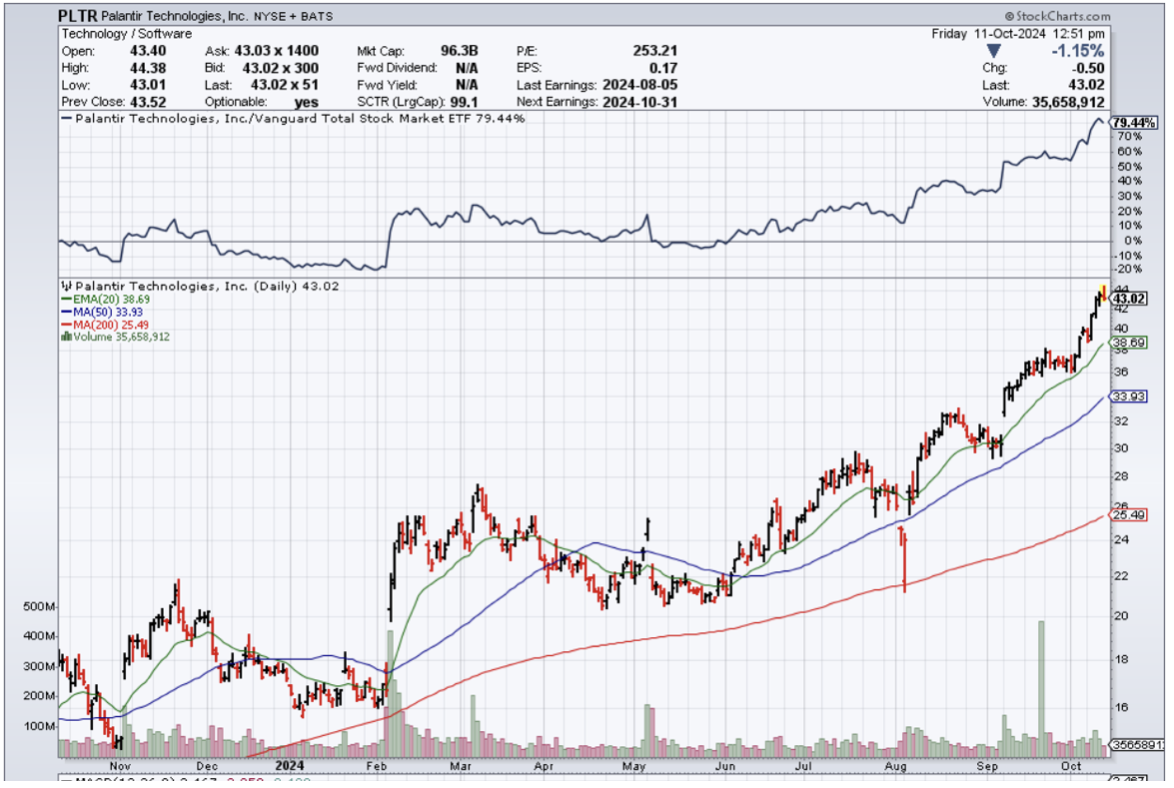Click the 38.69 EMA axis price tag
Screen dimensions: 1174x788
[1128, 343]
